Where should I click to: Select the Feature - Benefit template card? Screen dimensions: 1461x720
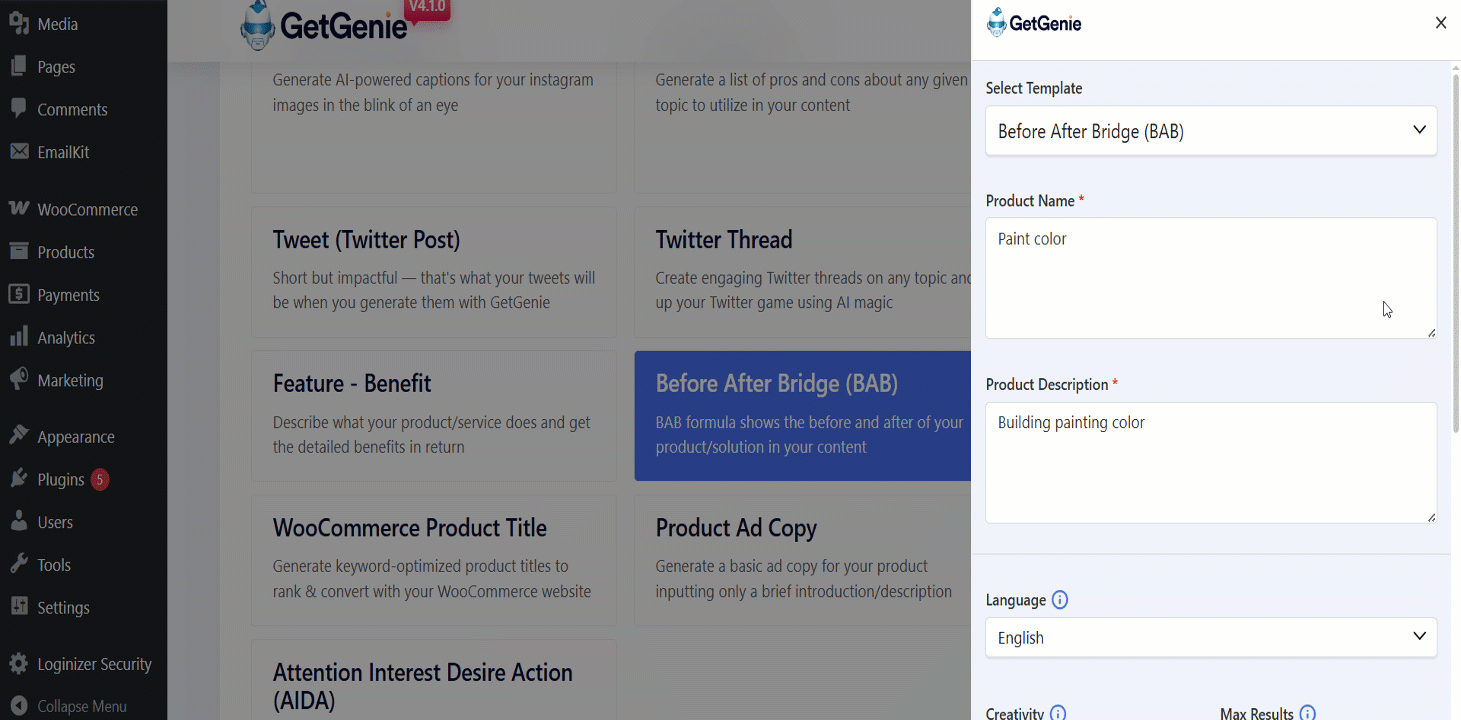(434, 415)
